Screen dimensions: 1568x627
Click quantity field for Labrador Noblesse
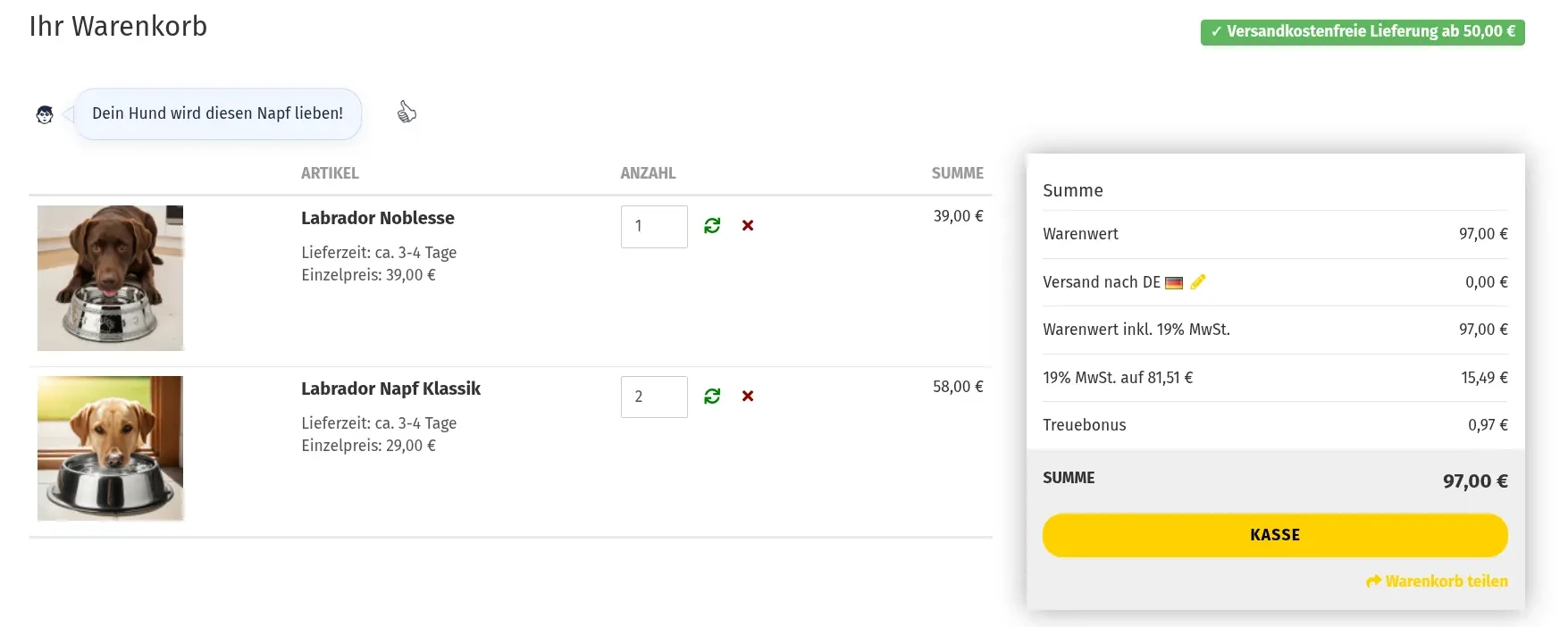pyautogui.click(x=654, y=227)
